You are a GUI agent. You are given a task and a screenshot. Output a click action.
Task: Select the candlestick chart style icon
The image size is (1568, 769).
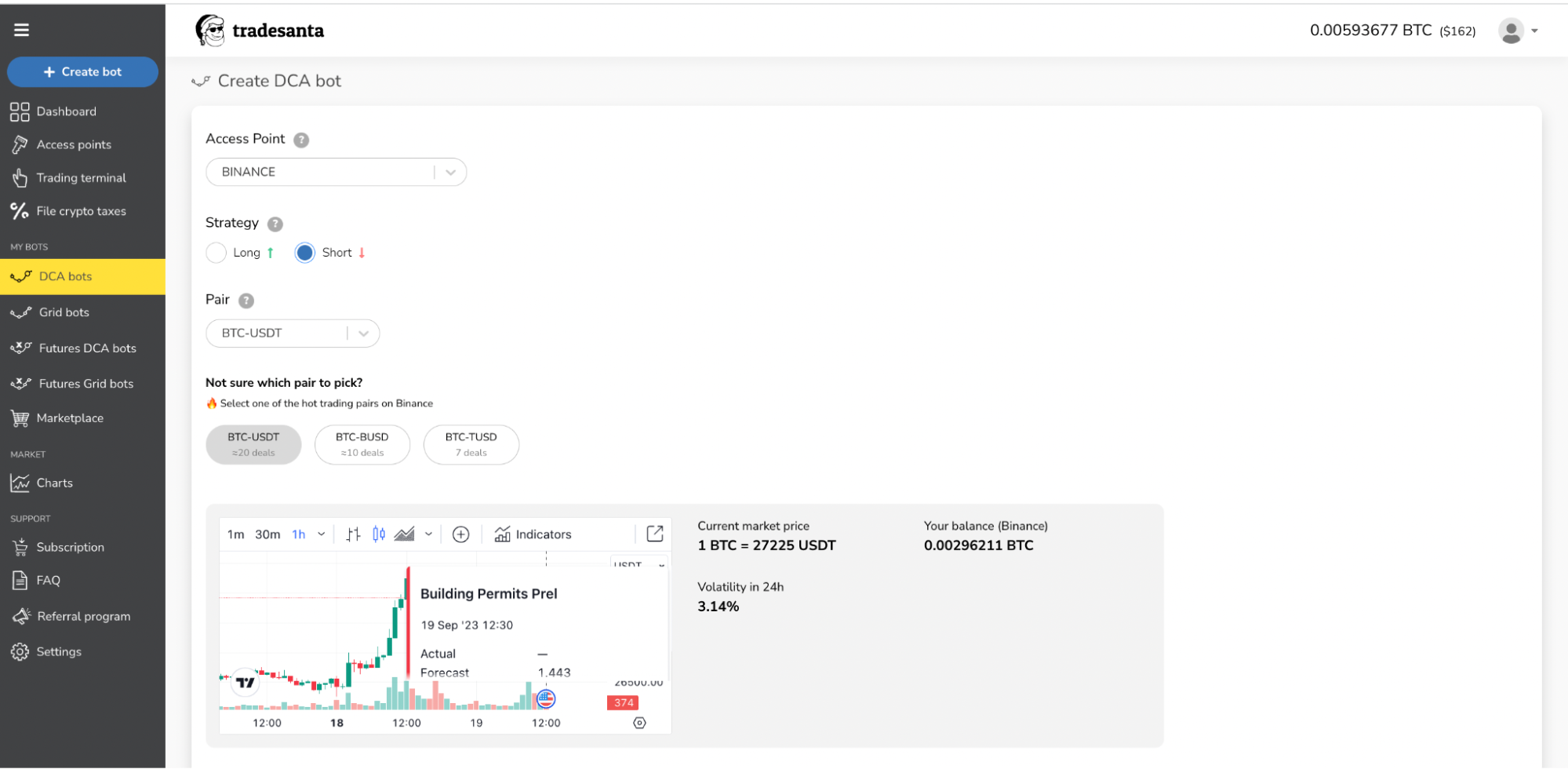[x=379, y=534]
